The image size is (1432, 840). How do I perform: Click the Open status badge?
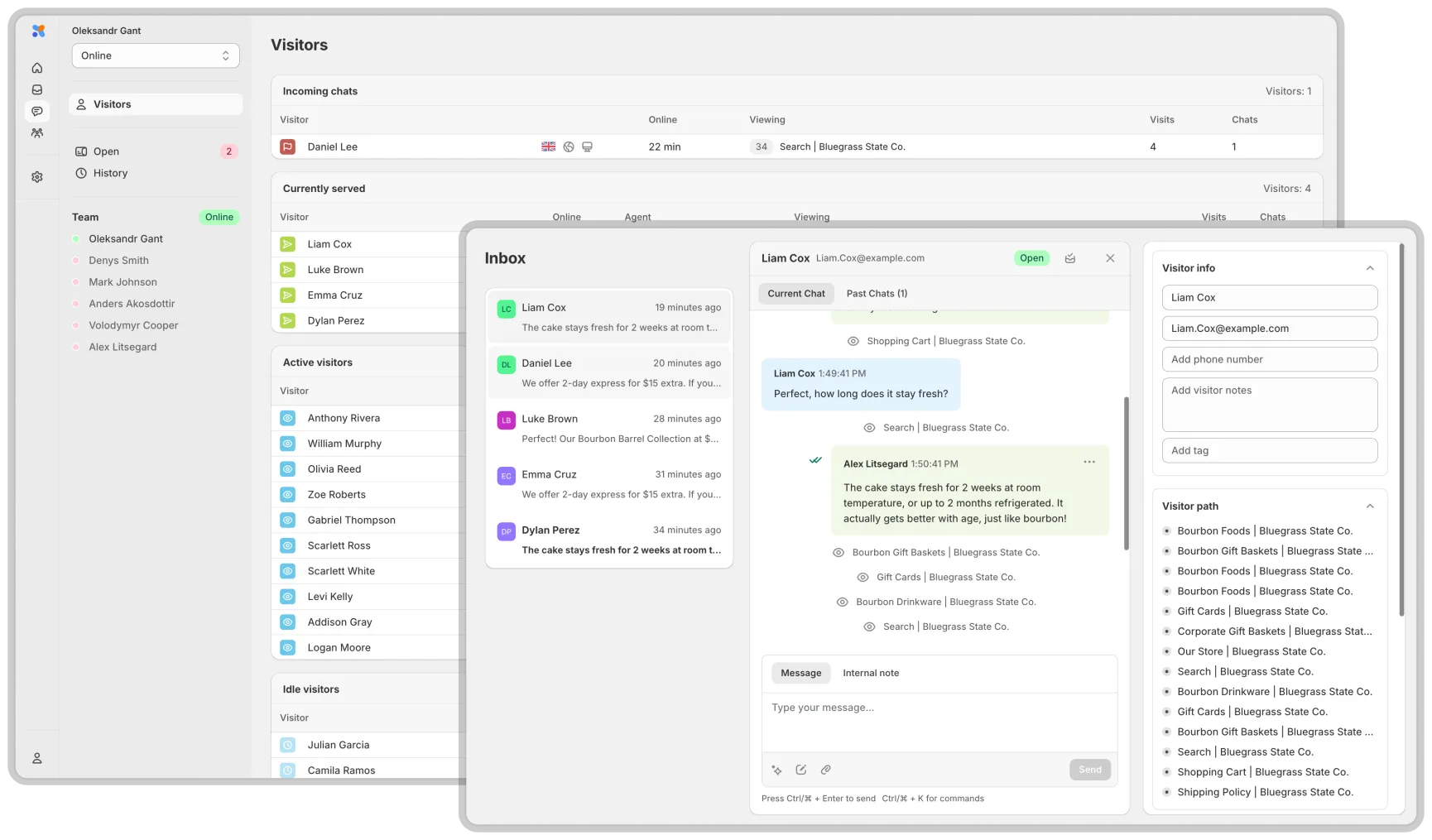tap(1031, 258)
